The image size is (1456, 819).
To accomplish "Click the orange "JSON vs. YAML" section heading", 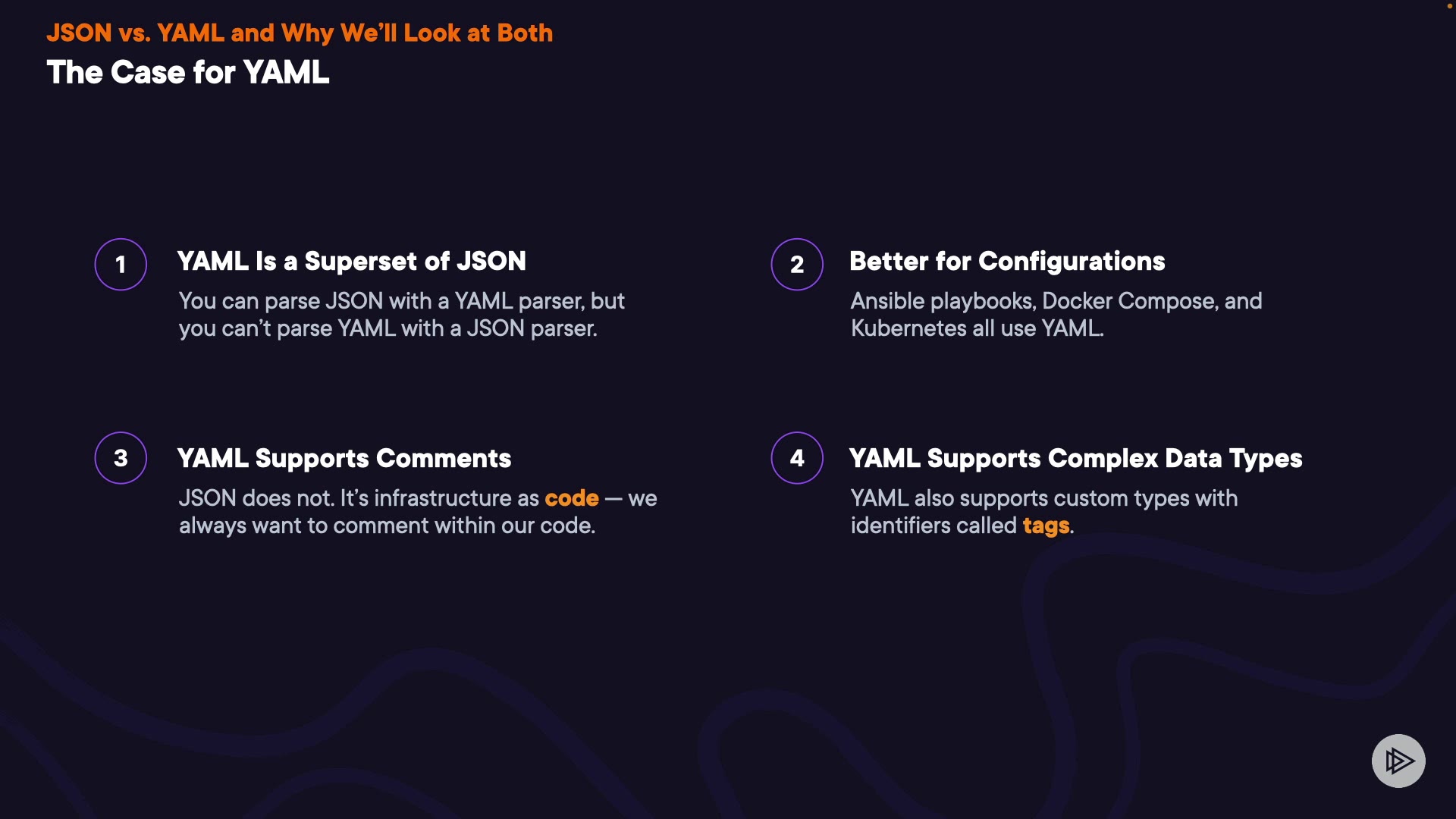I will pos(300,33).
